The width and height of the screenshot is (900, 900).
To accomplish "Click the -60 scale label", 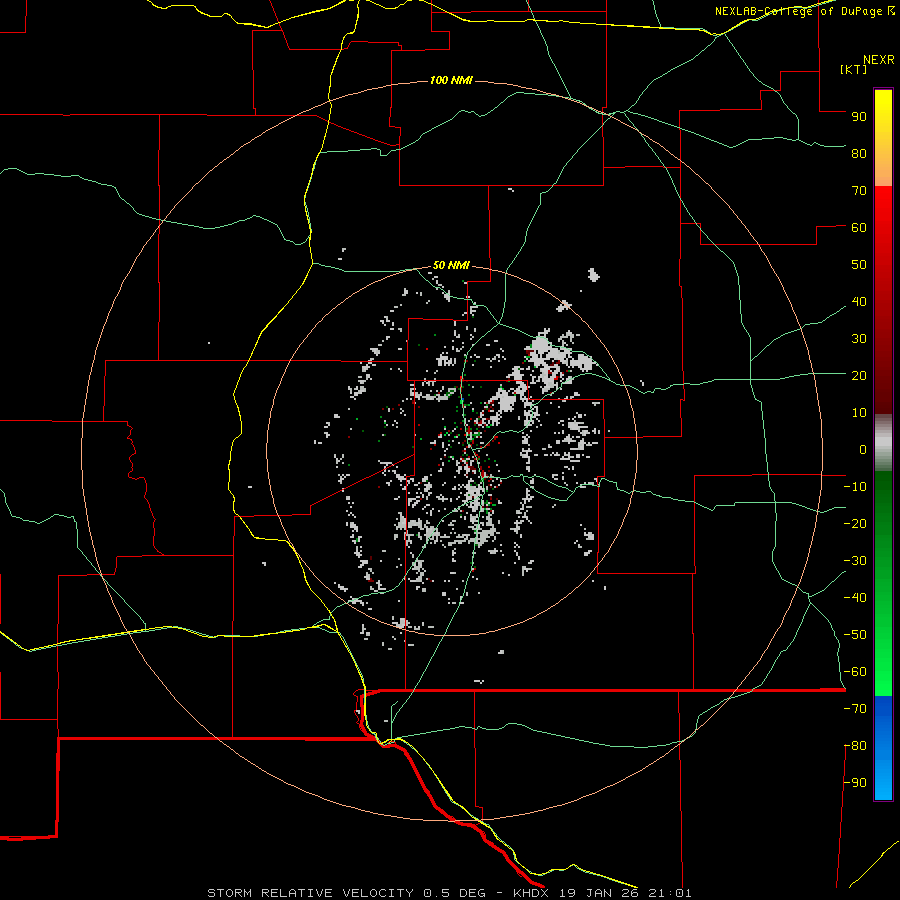I will coord(855,672).
